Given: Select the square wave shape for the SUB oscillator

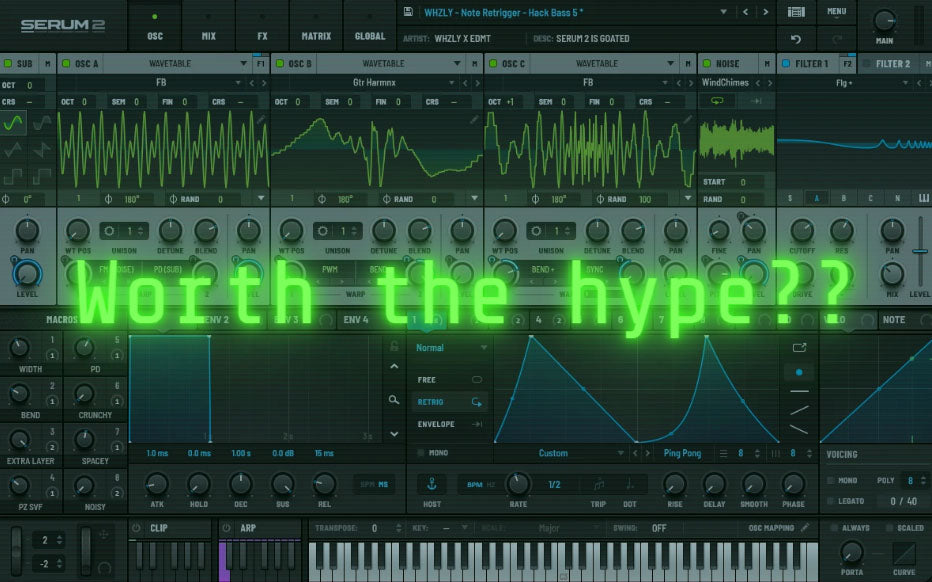Looking at the screenshot, I should click(x=12, y=177).
